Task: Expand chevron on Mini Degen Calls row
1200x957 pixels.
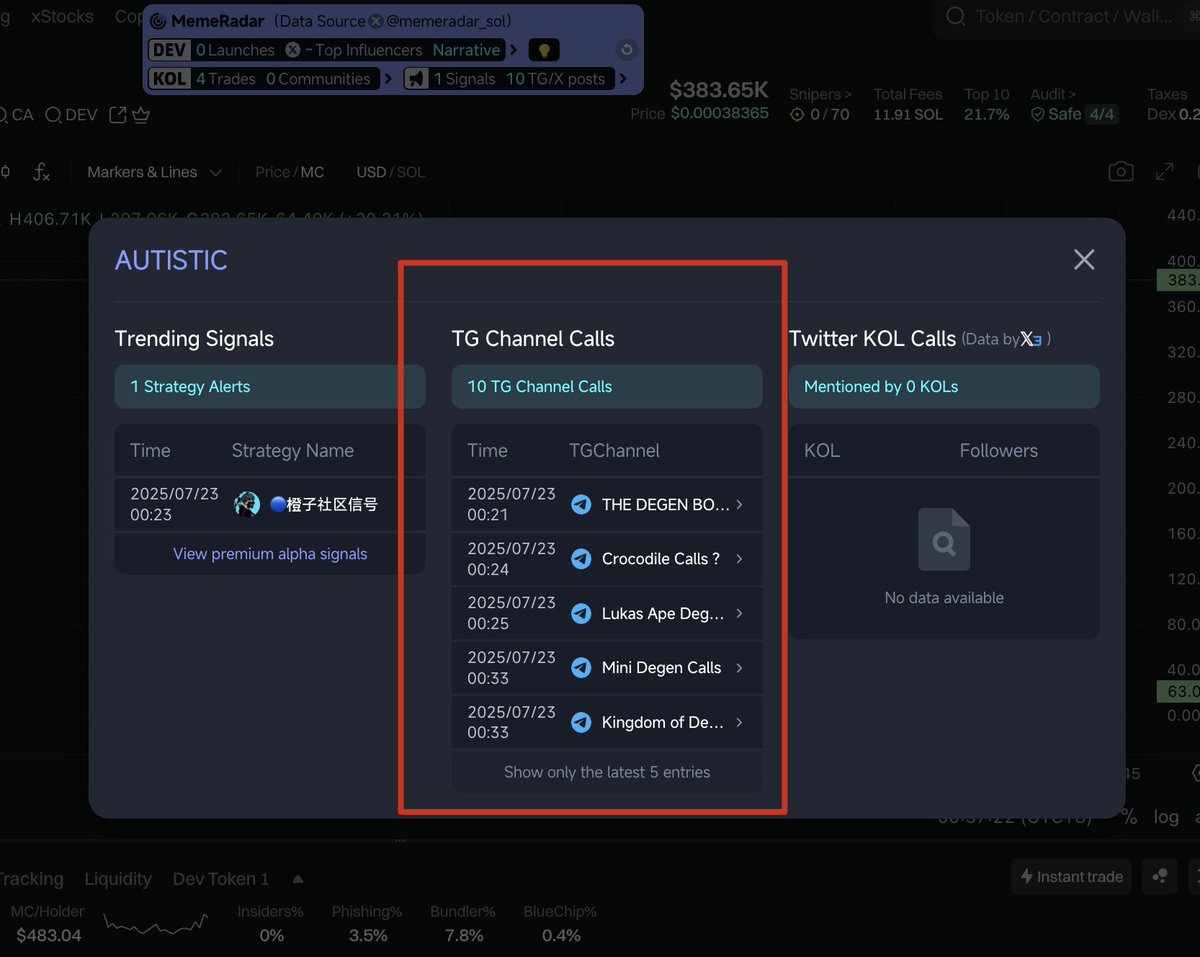Action: pyautogui.click(x=739, y=667)
